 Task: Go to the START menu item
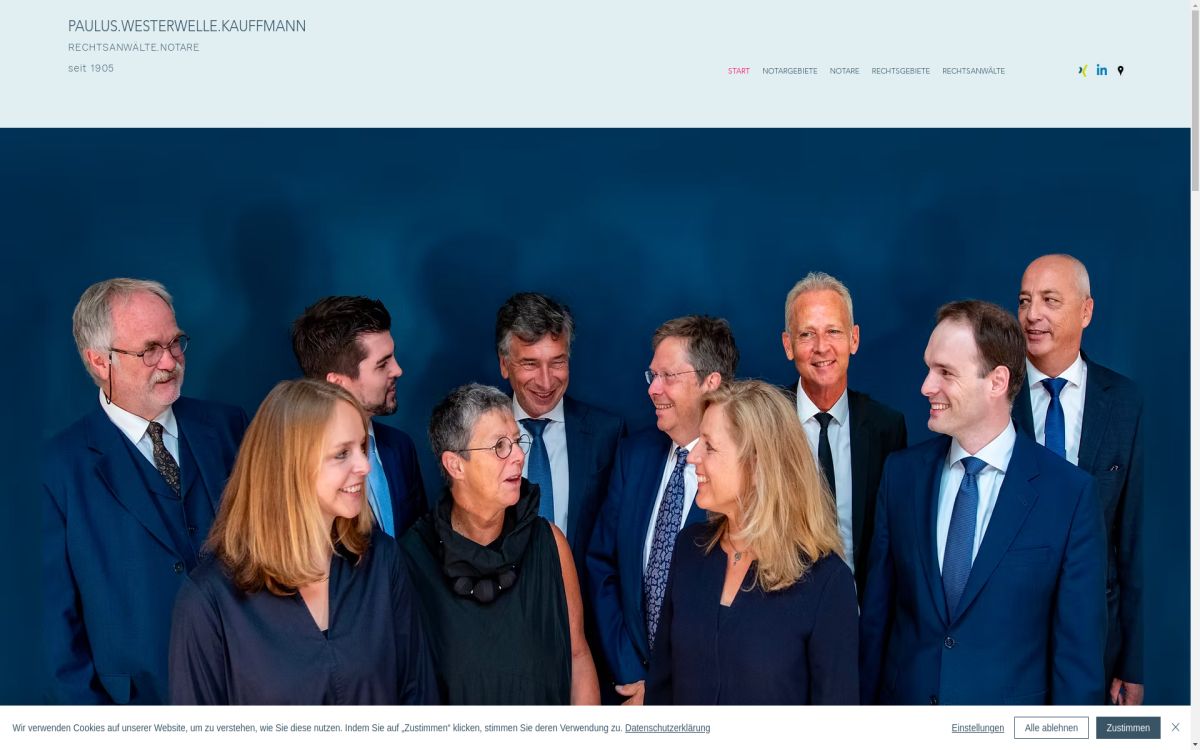tap(738, 71)
